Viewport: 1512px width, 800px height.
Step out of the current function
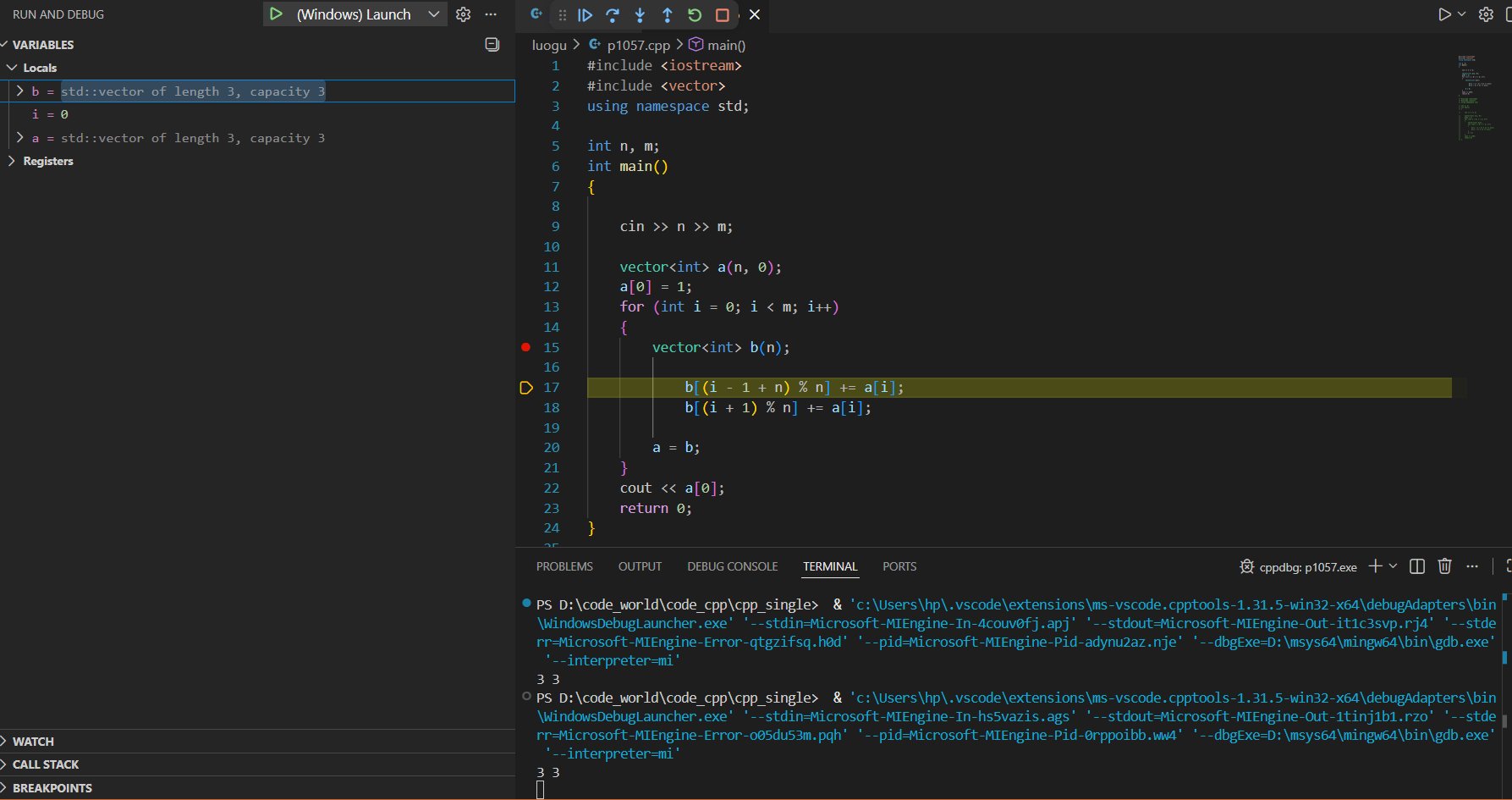[x=668, y=14]
